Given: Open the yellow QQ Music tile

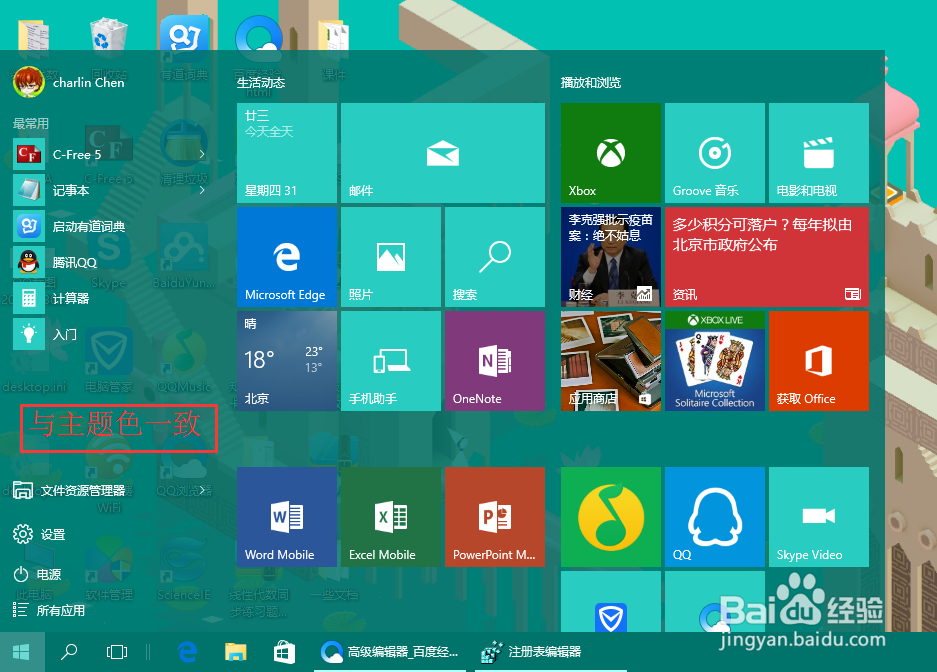Looking at the screenshot, I should pyautogui.click(x=611, y=517).
